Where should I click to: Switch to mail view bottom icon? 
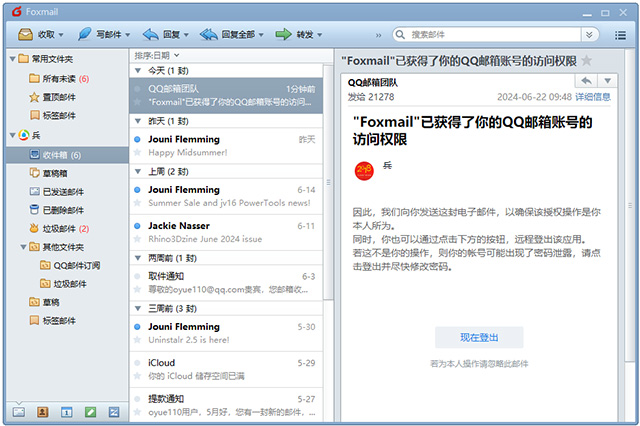pyautogui.click(x=18, y=412)
